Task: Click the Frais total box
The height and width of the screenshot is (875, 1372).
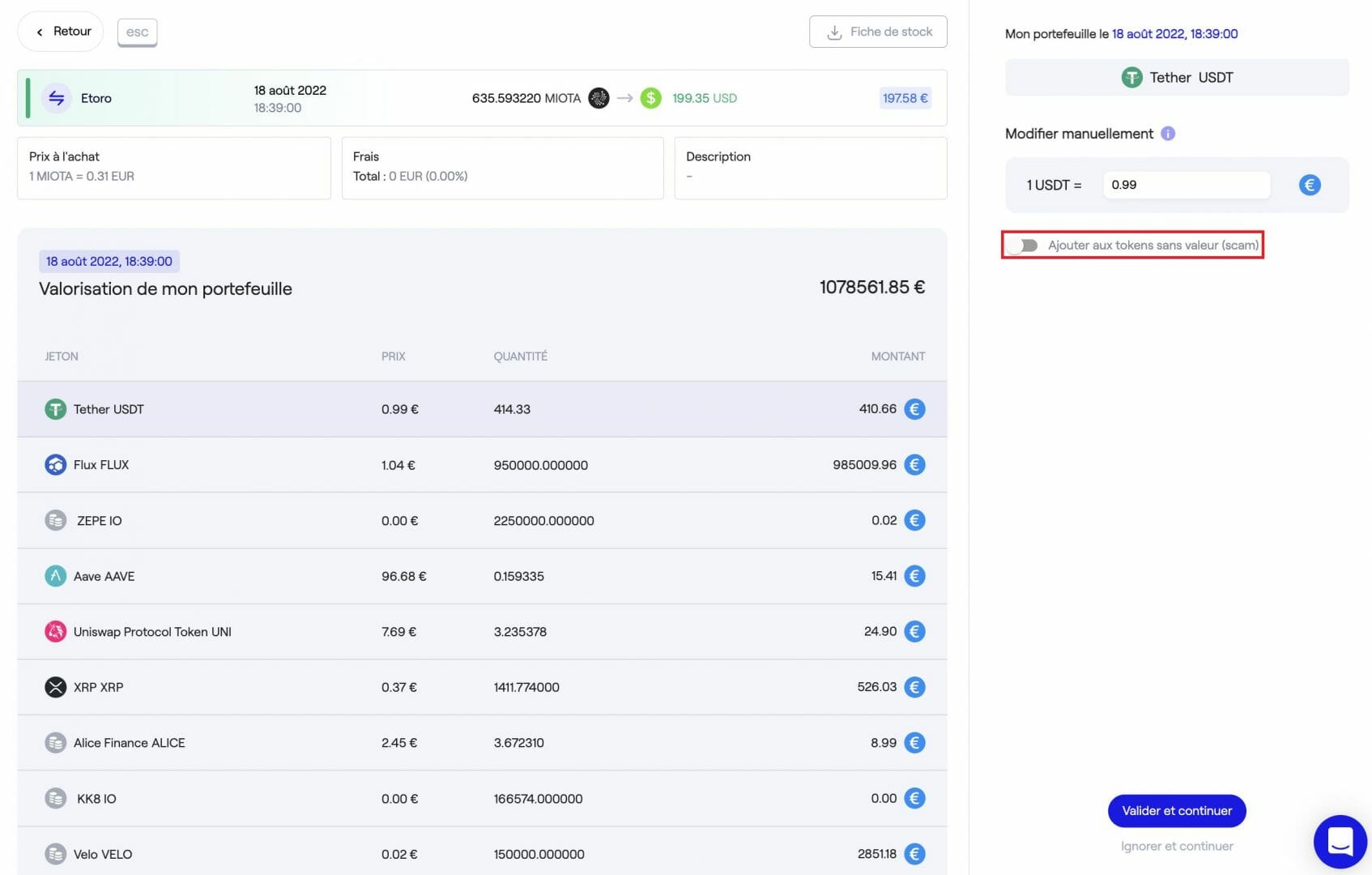Action: tap(503, 168)
